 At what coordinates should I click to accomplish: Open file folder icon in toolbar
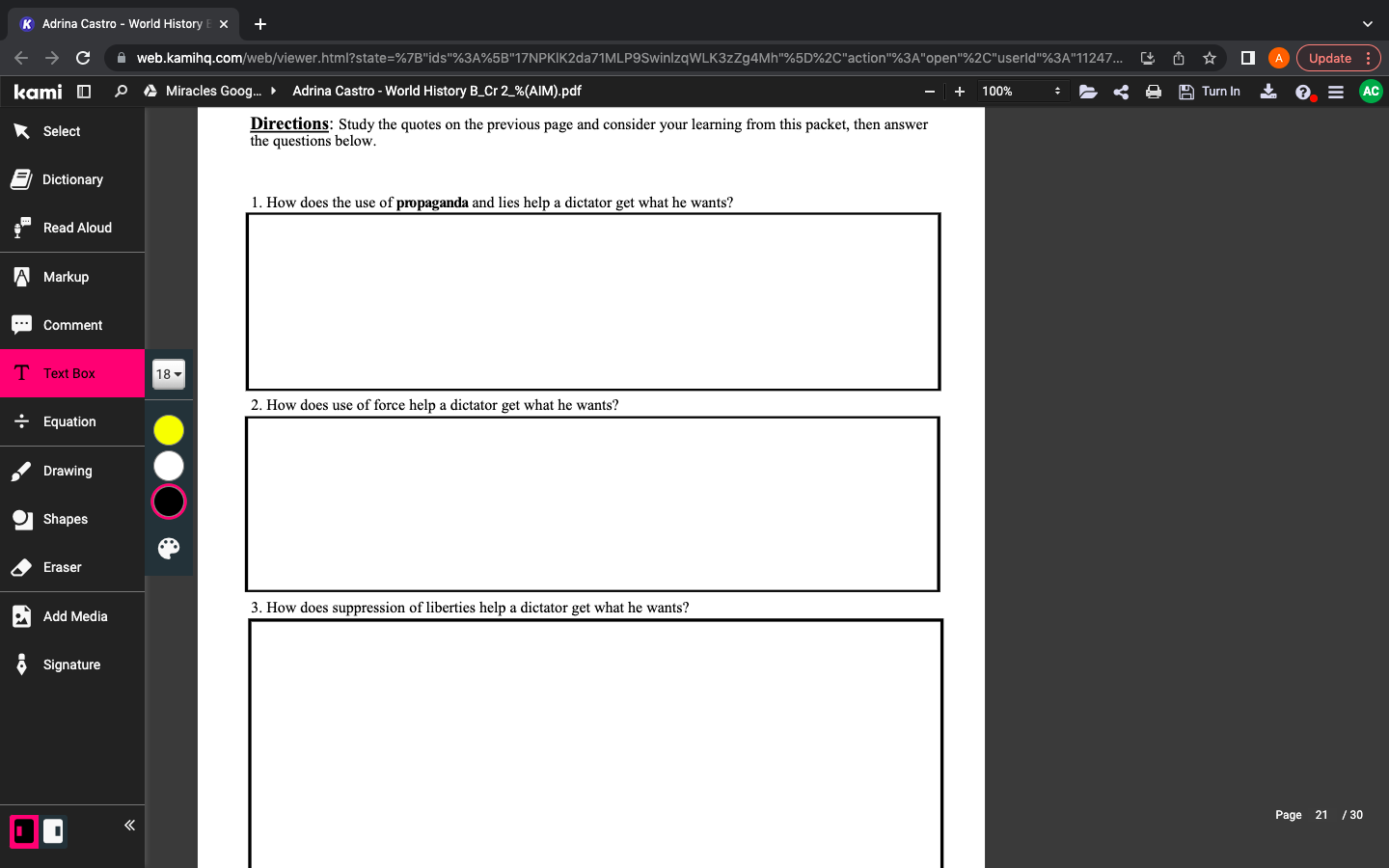(1088, 92)
